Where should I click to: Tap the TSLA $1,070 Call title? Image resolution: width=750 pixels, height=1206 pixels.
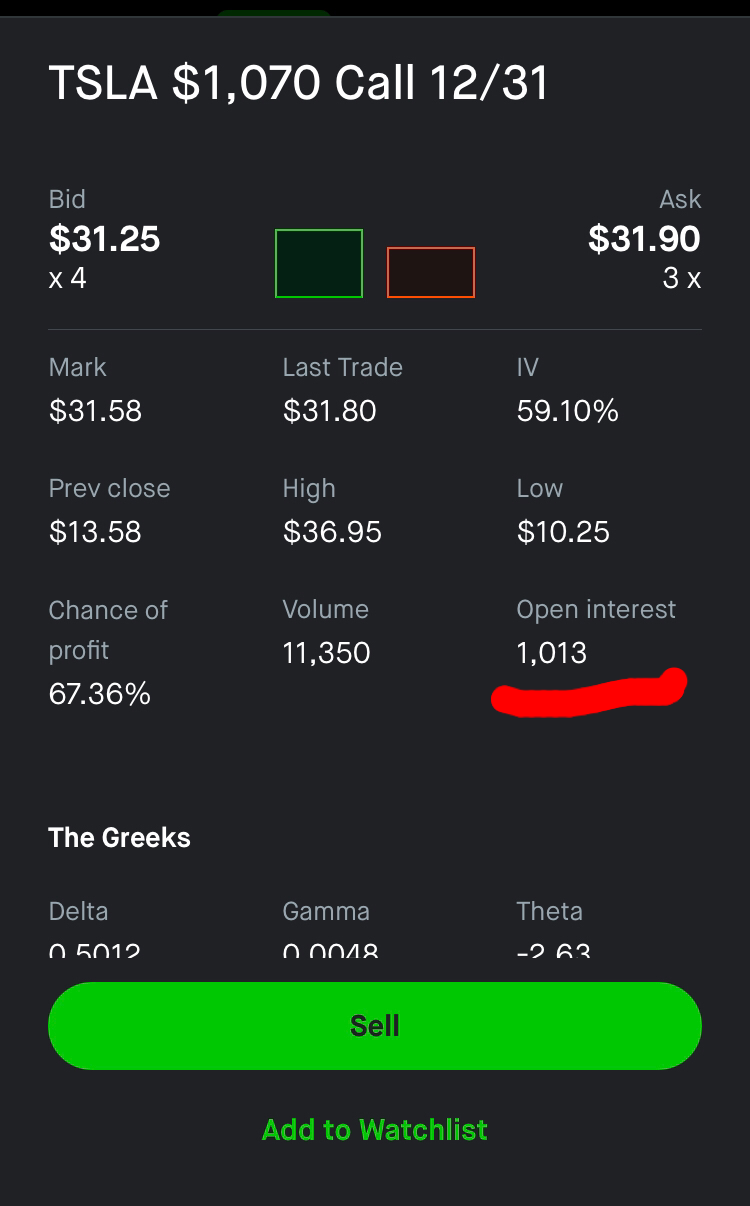[299, 83]
